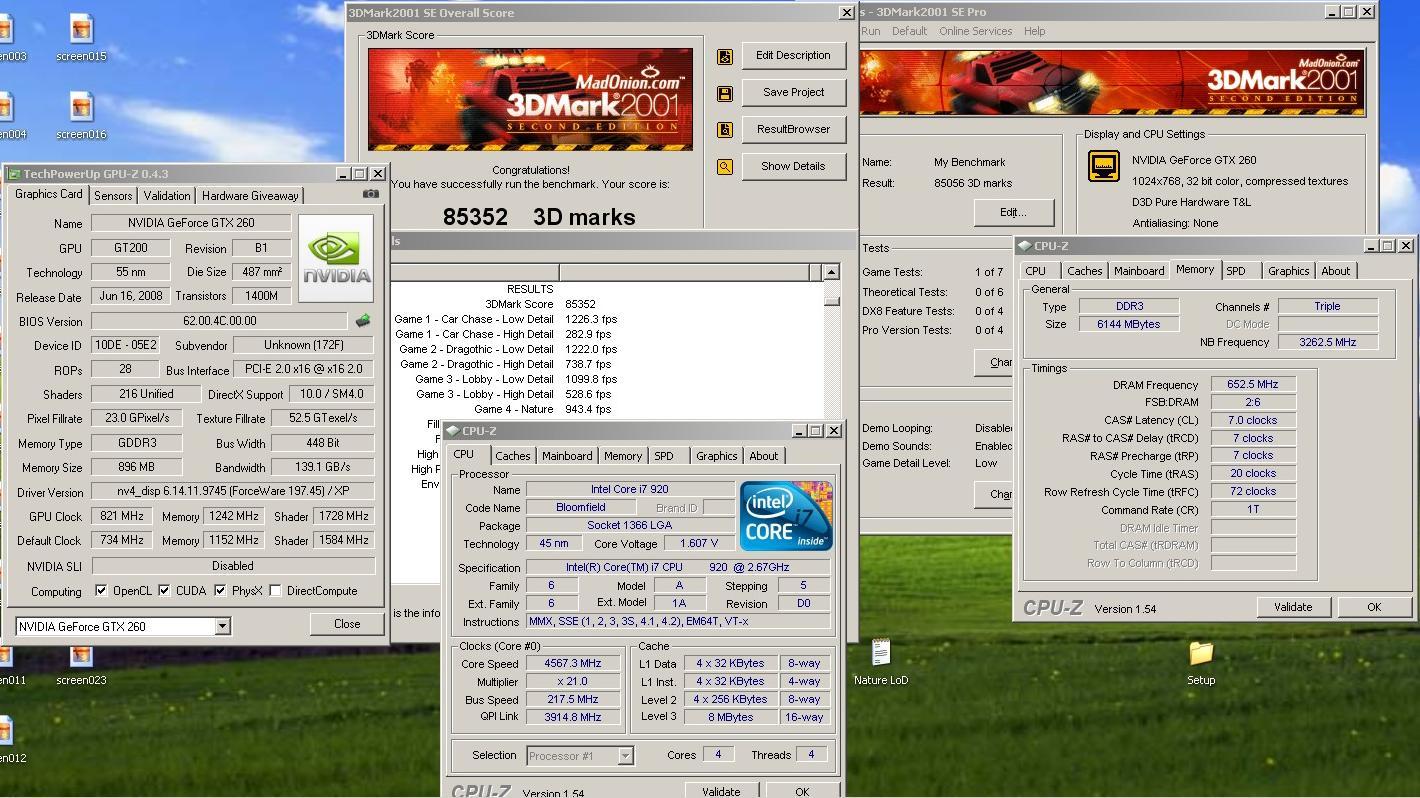Image resolution: width=1420 pixels, height=798 pixels.
Task: Open the Help menu in 3DMark2001 SE Pro
Action: tap(1035, 31)
